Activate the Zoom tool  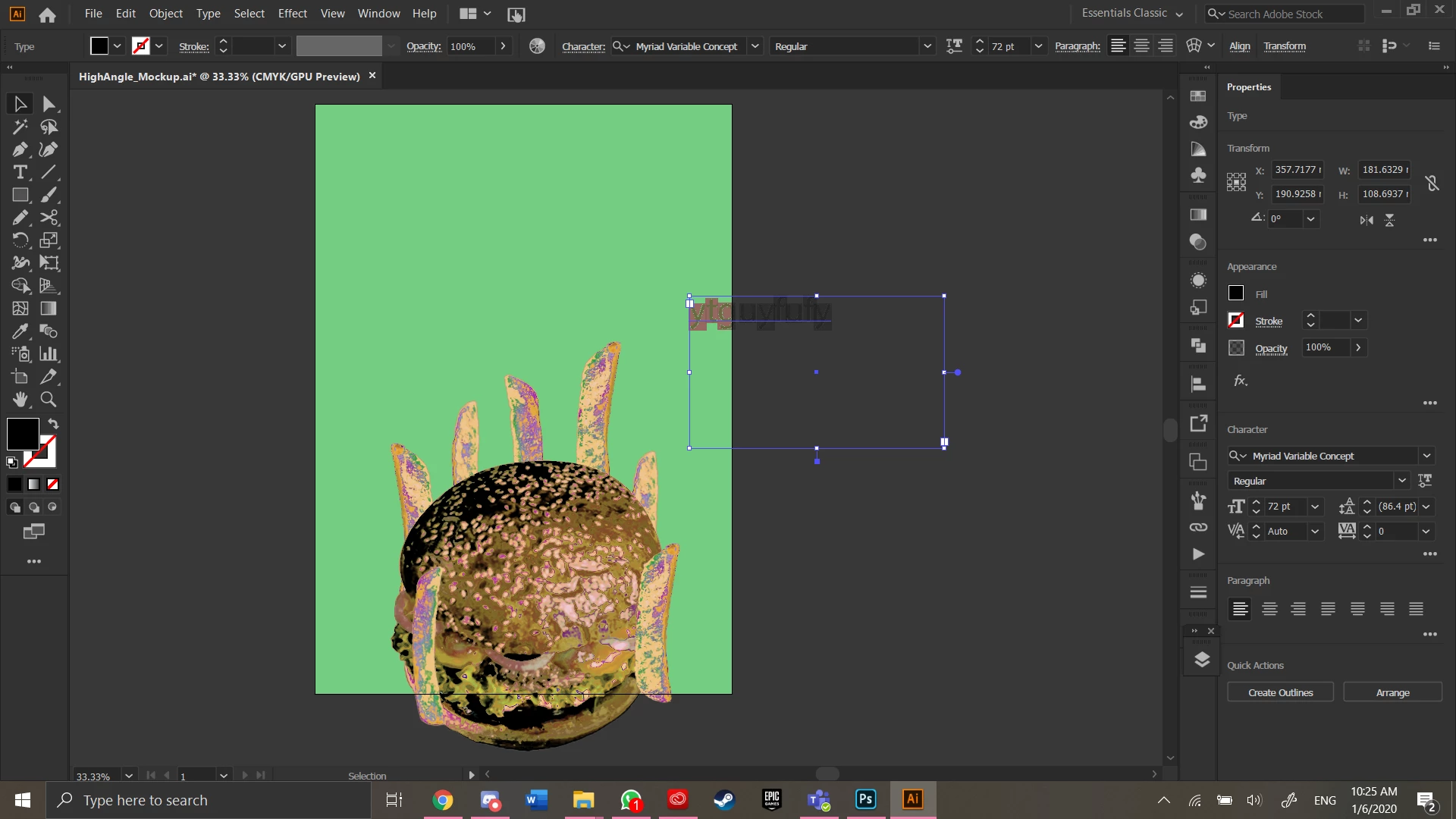click(49, 400)
